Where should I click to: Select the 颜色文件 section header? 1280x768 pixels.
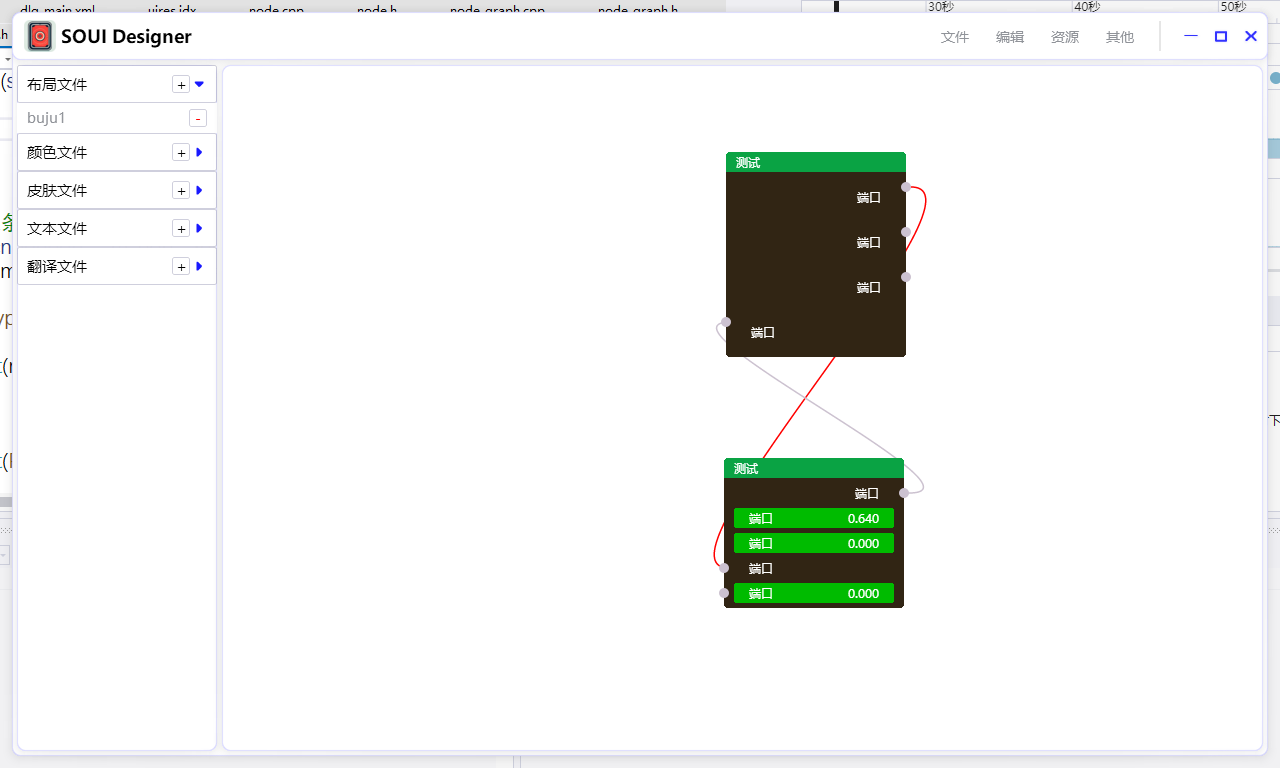pos(117,153)
